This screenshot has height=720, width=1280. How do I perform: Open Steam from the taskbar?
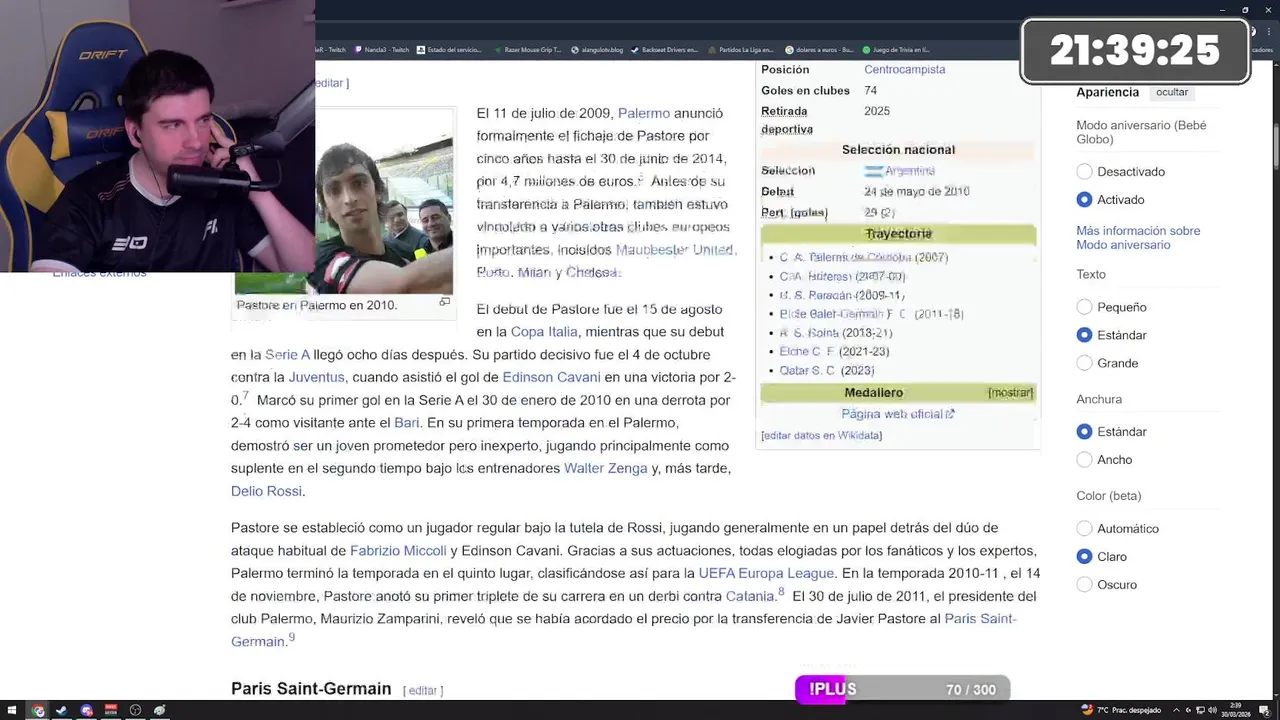62,711
